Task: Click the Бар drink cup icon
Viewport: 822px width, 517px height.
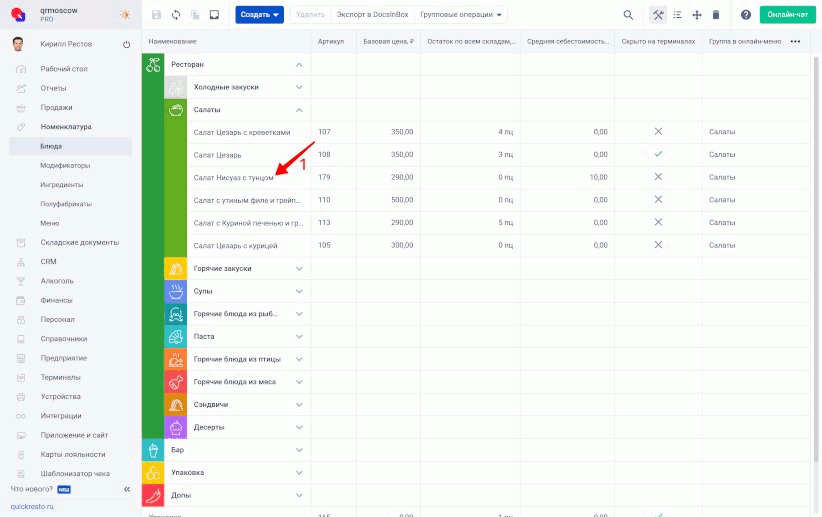Action: pyautogui.click(x=153, y=450)
